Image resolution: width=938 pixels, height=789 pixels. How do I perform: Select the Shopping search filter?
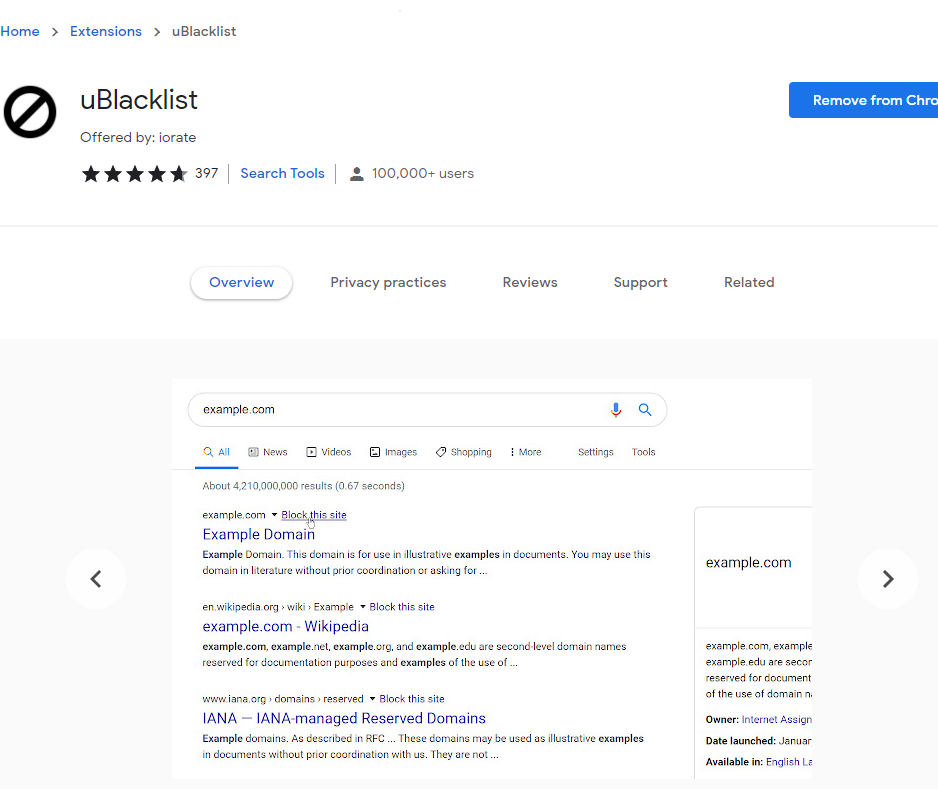point(464,452)
